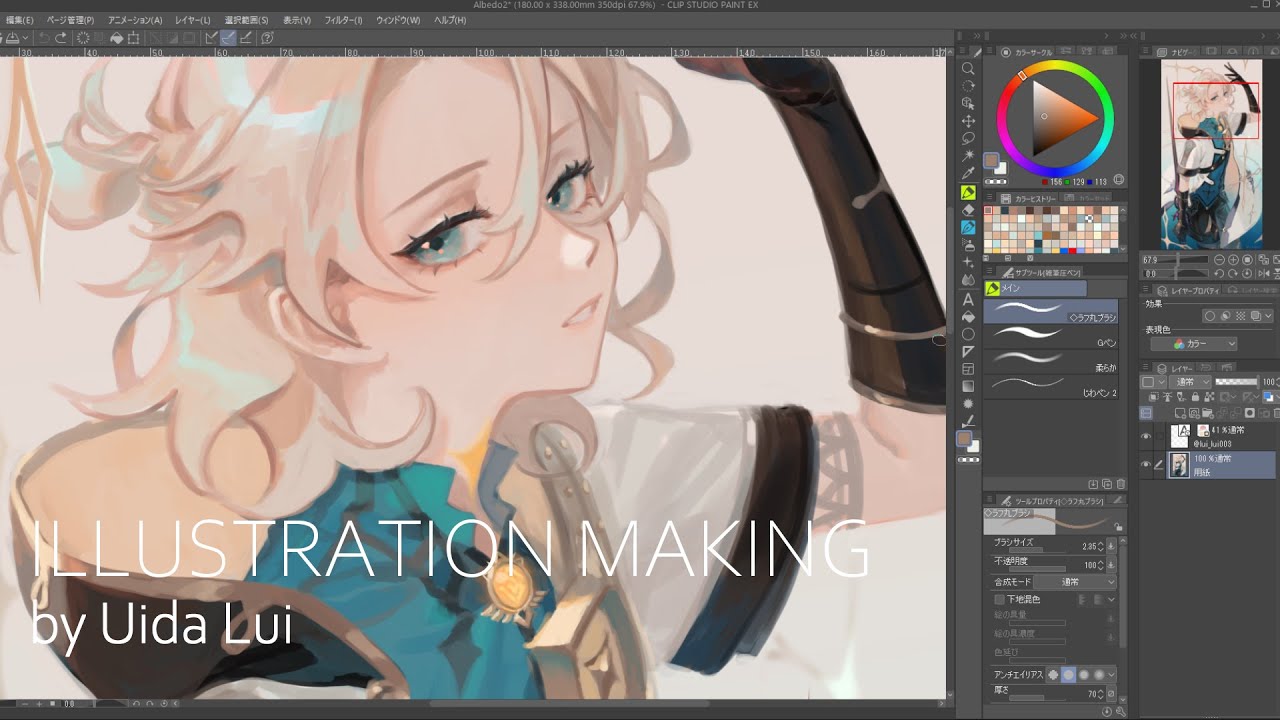This screenshot has height=720, width=1280.
Task: Flip canvas horizontally in Navigator
Action: click(x=1264, y=273)
